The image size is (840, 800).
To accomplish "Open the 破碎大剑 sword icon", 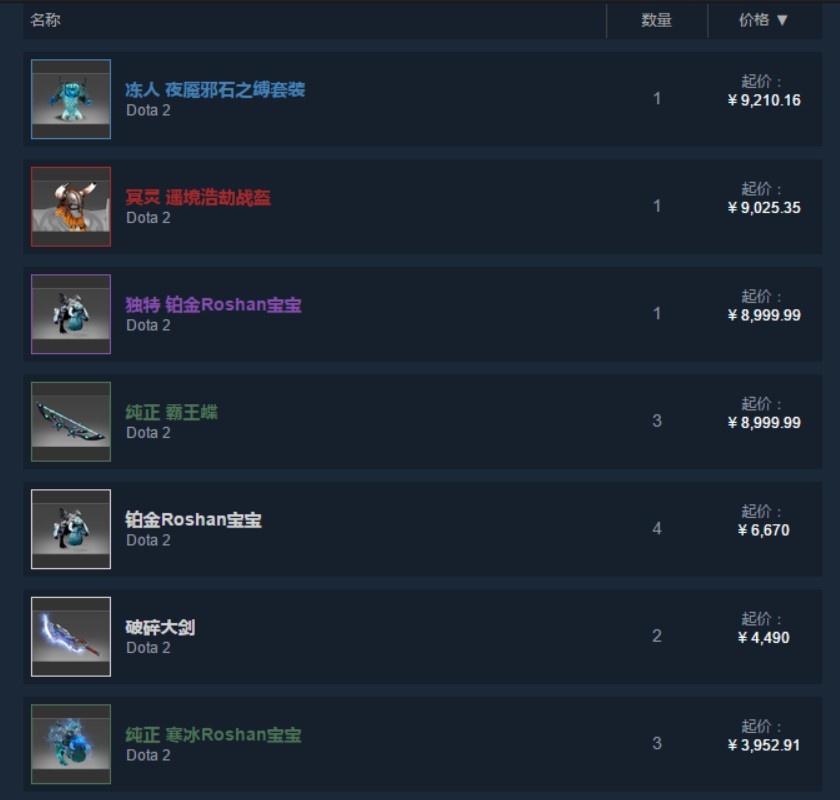I will coord(71,637).
